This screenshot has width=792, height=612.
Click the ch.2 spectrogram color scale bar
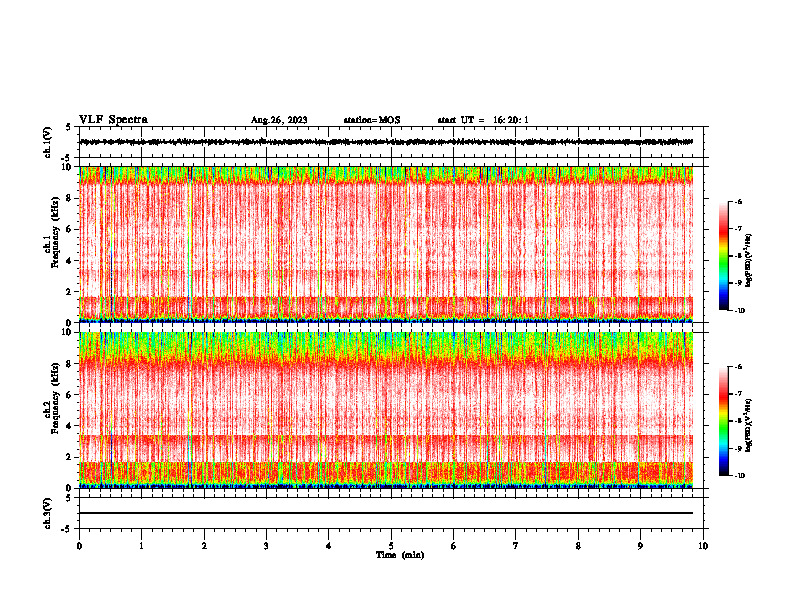[724, 421]
